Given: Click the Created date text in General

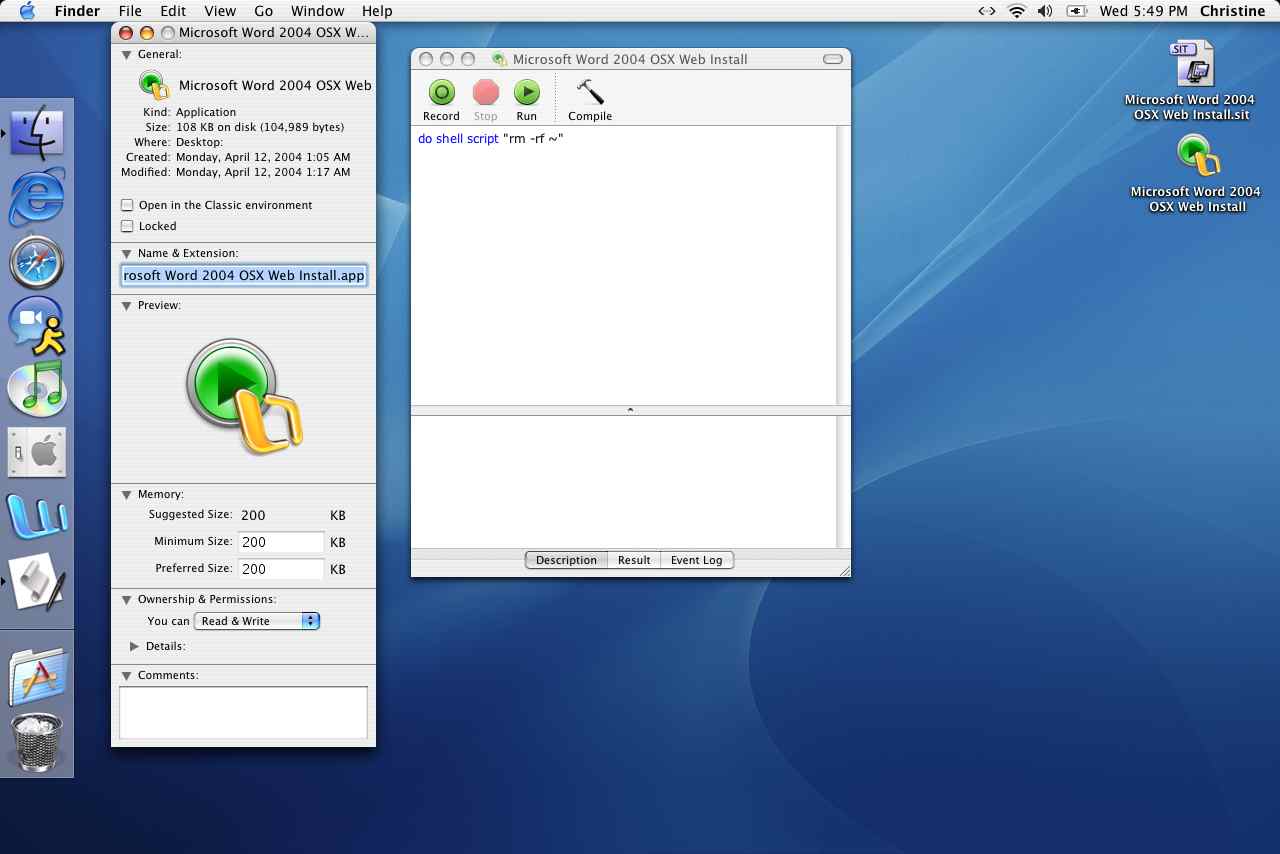Looking at the screenshot, I should [263, 157].
